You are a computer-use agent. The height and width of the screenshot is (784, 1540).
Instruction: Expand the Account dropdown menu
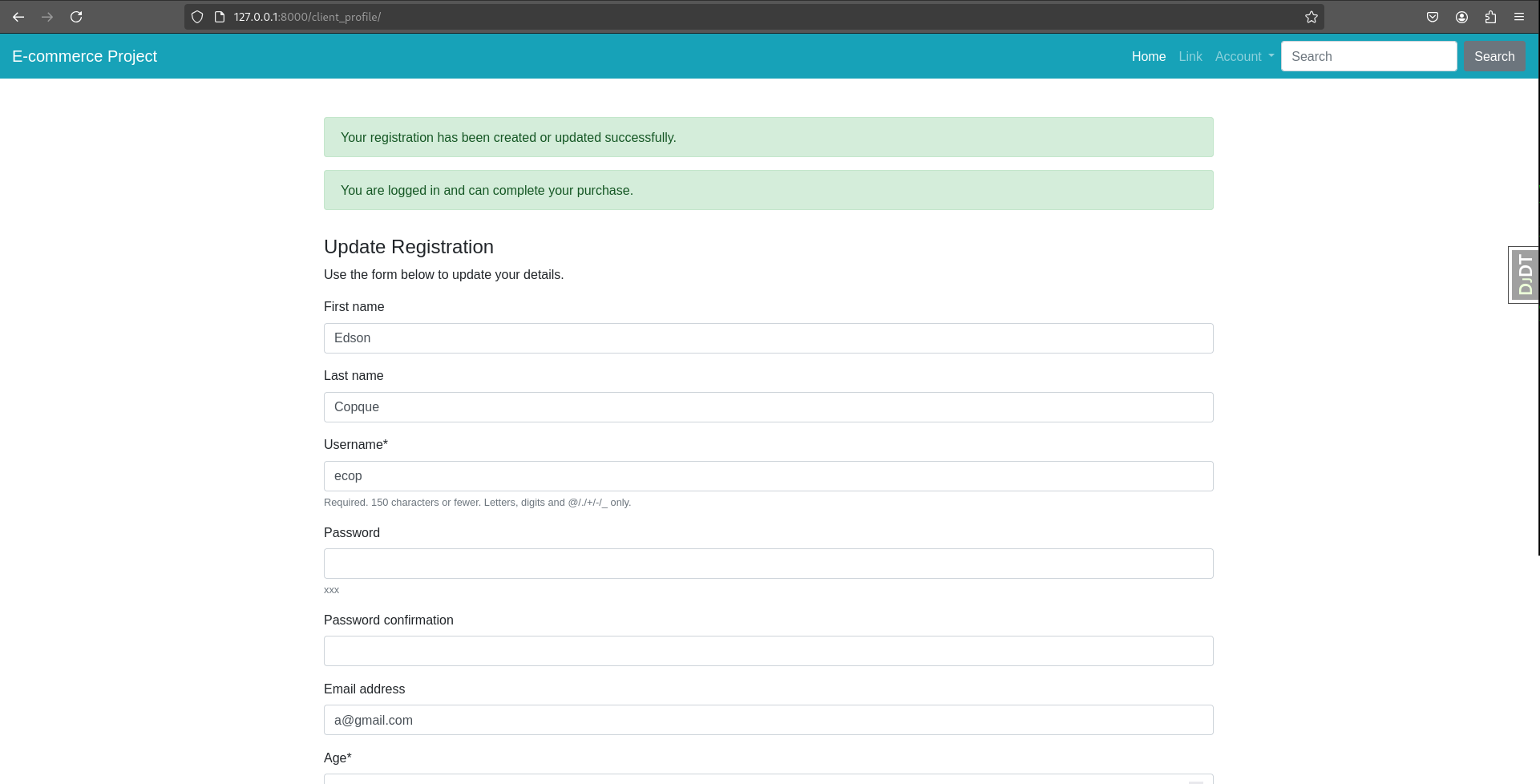(x=1244, y=56)
